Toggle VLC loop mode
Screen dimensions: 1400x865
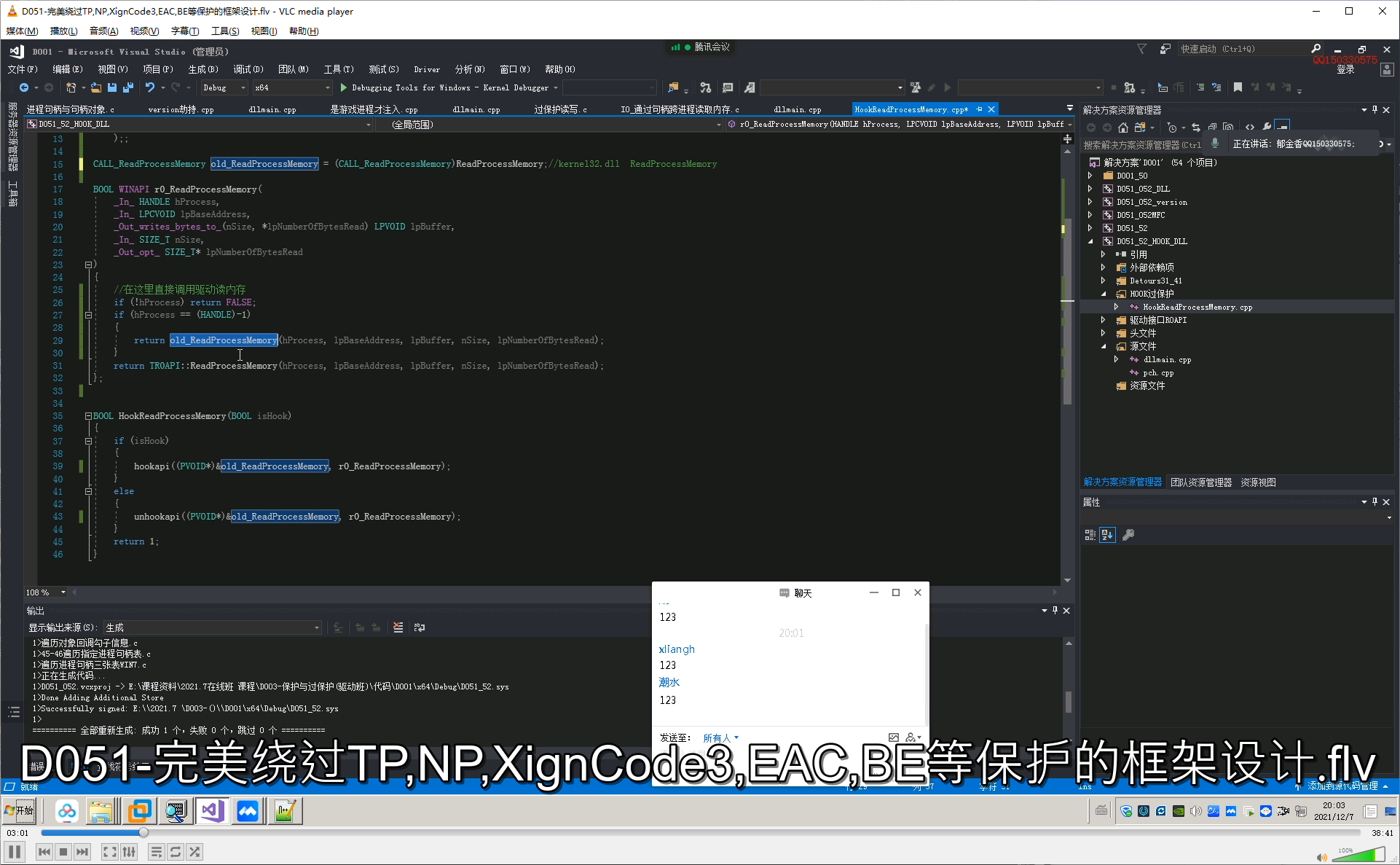[176, 851]
